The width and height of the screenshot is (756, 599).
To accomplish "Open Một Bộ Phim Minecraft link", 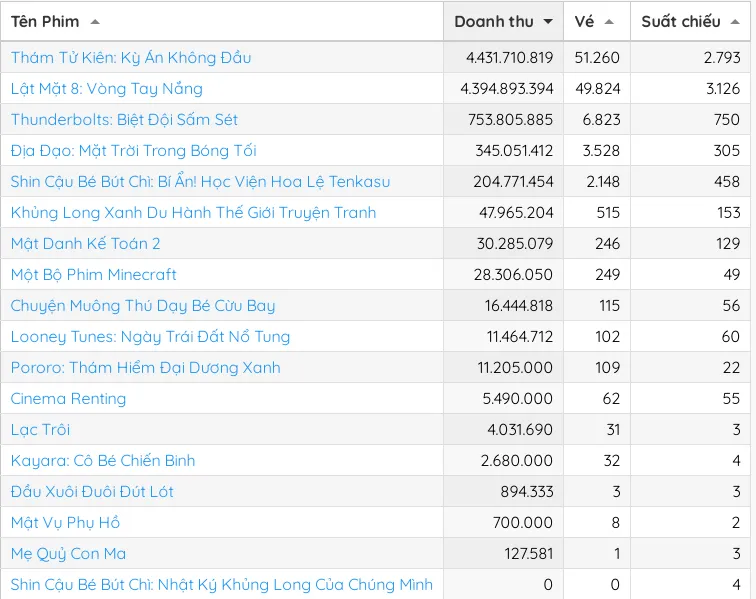I will [93, 275].
